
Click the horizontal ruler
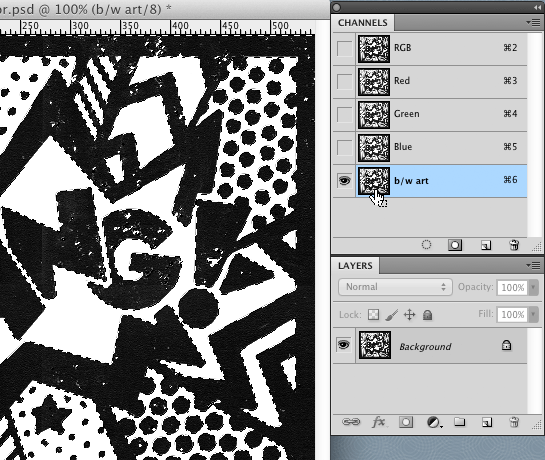[x=157, y=27]
